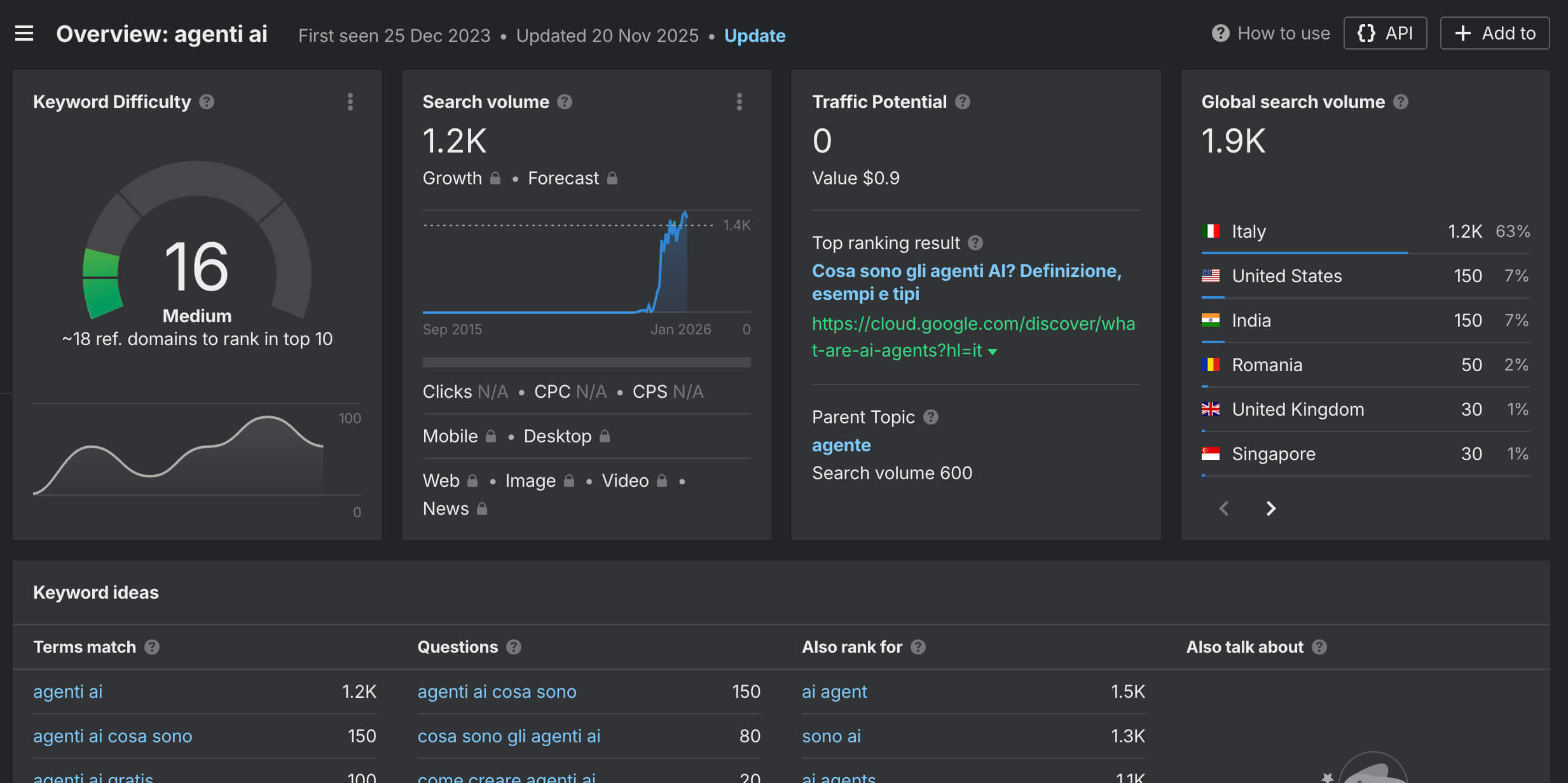Screen dimensions: 1568x783
Task: Select the Romania country row
Action: 1365,365
